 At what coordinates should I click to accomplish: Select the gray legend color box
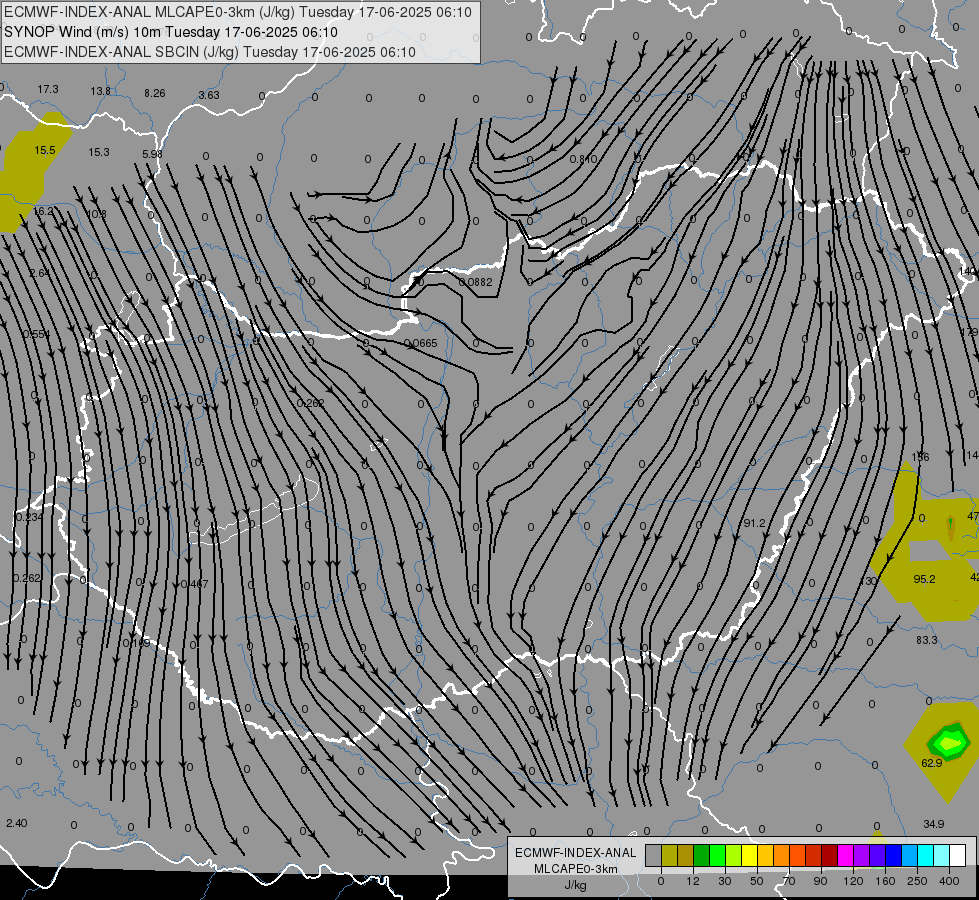(653, 856)
